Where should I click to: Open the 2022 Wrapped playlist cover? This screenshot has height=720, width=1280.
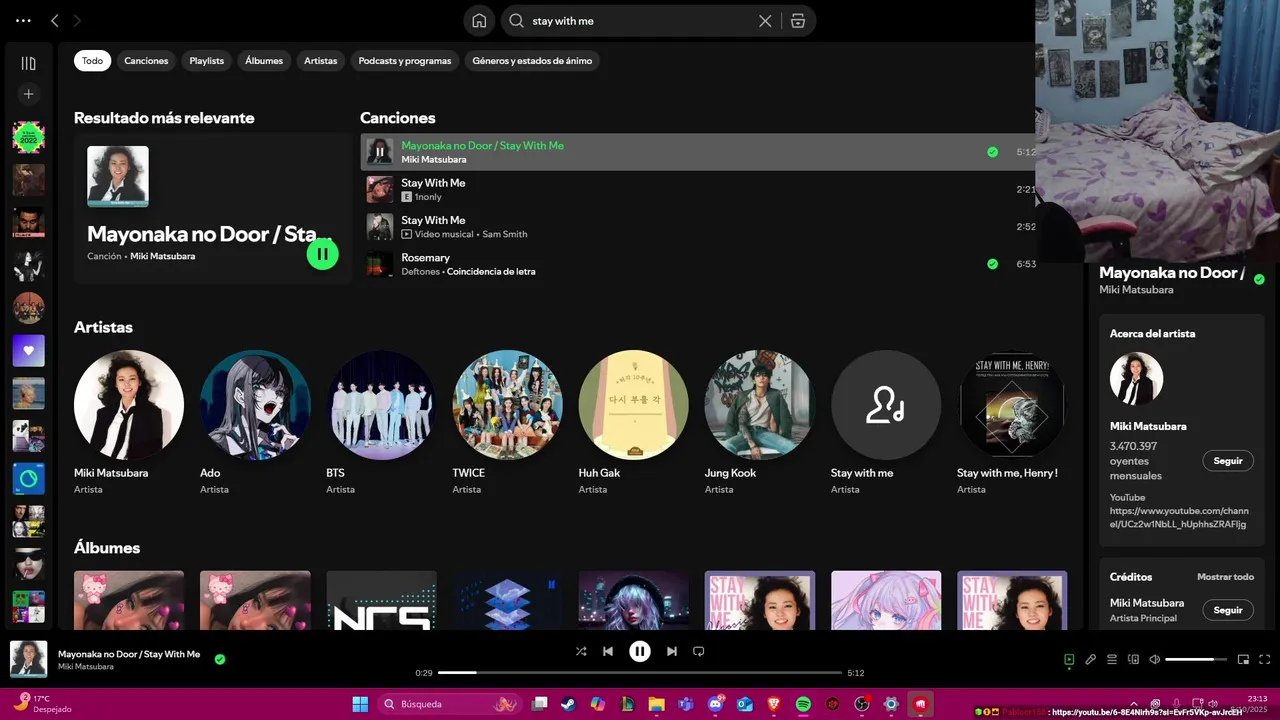tap(28, 137)
